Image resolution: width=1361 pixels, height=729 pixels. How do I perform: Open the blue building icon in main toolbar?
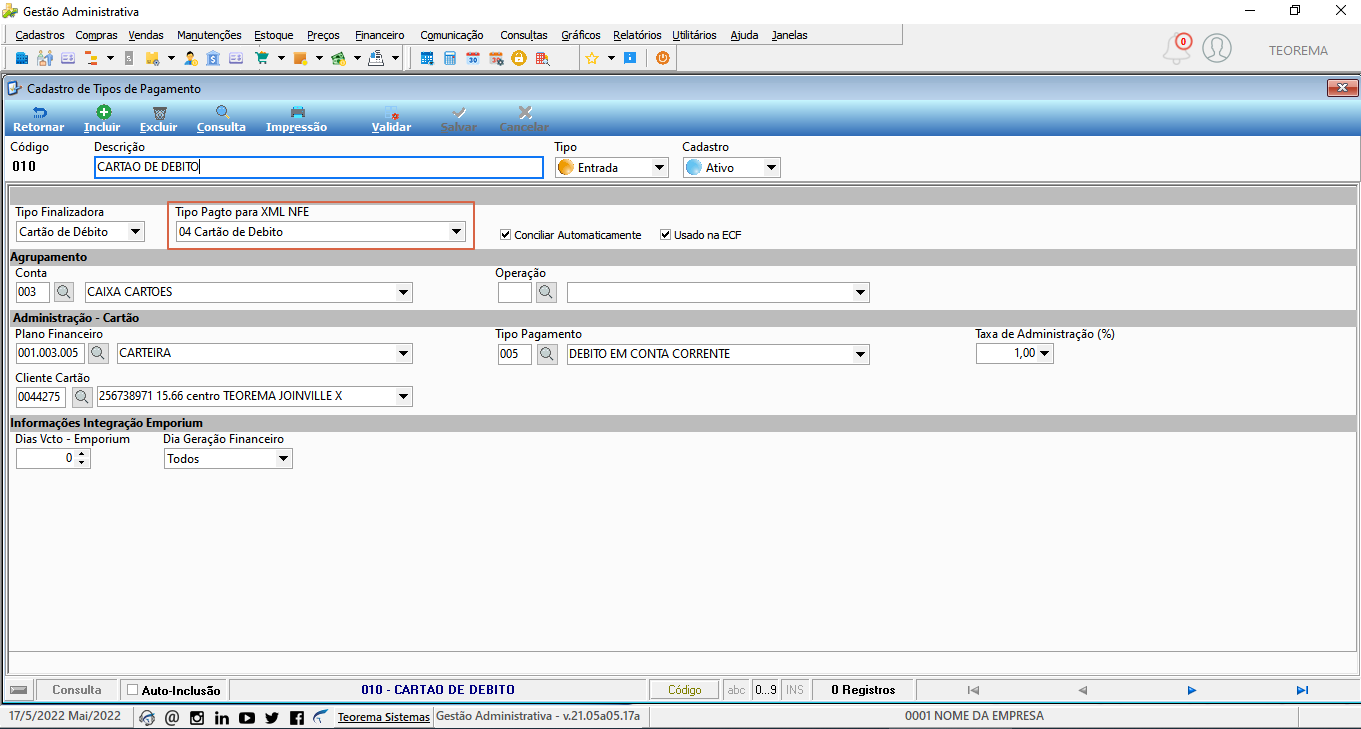click(x=22, y=58)
